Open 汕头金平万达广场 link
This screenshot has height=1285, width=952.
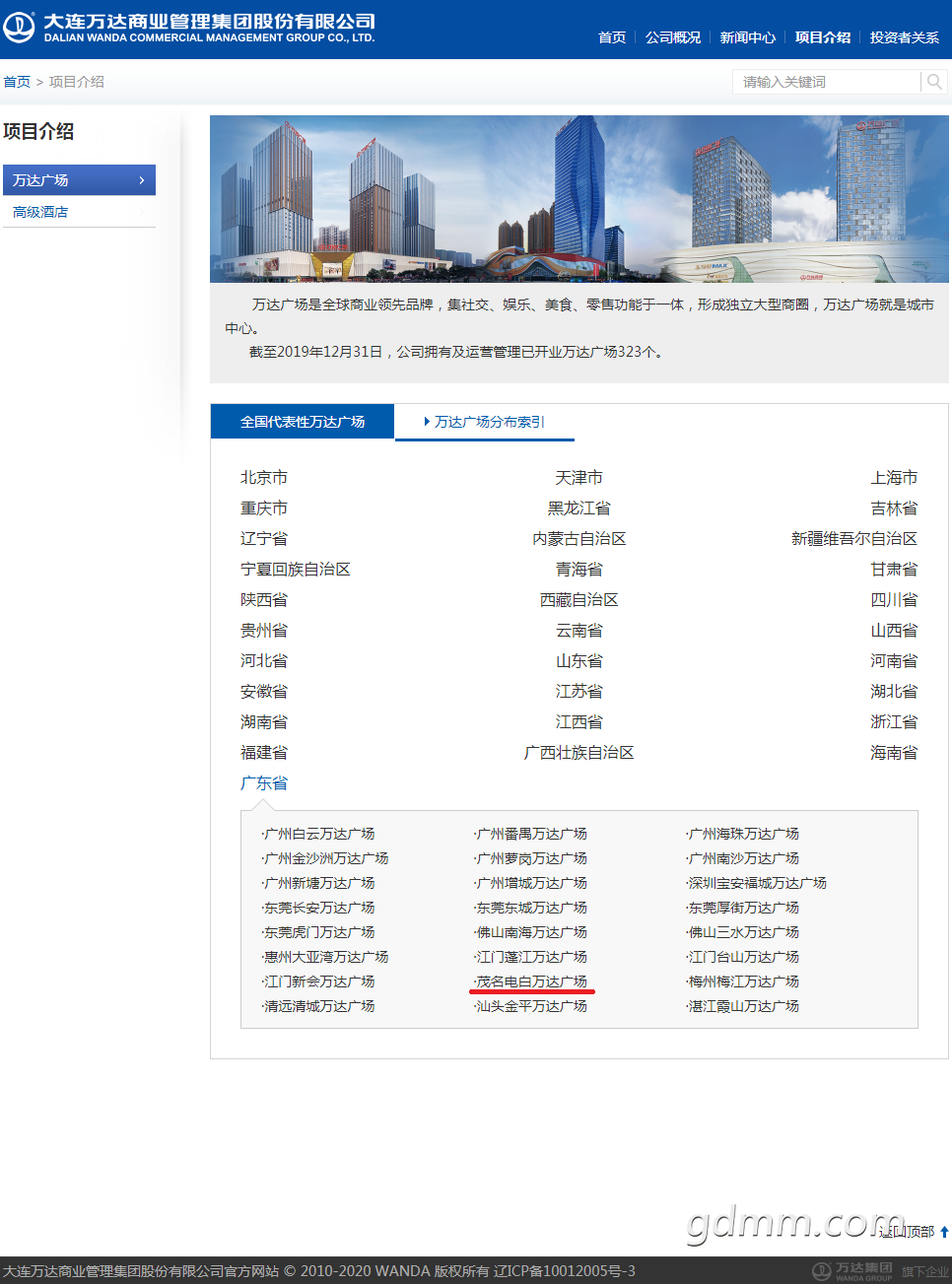click(x=531, y=1006)
